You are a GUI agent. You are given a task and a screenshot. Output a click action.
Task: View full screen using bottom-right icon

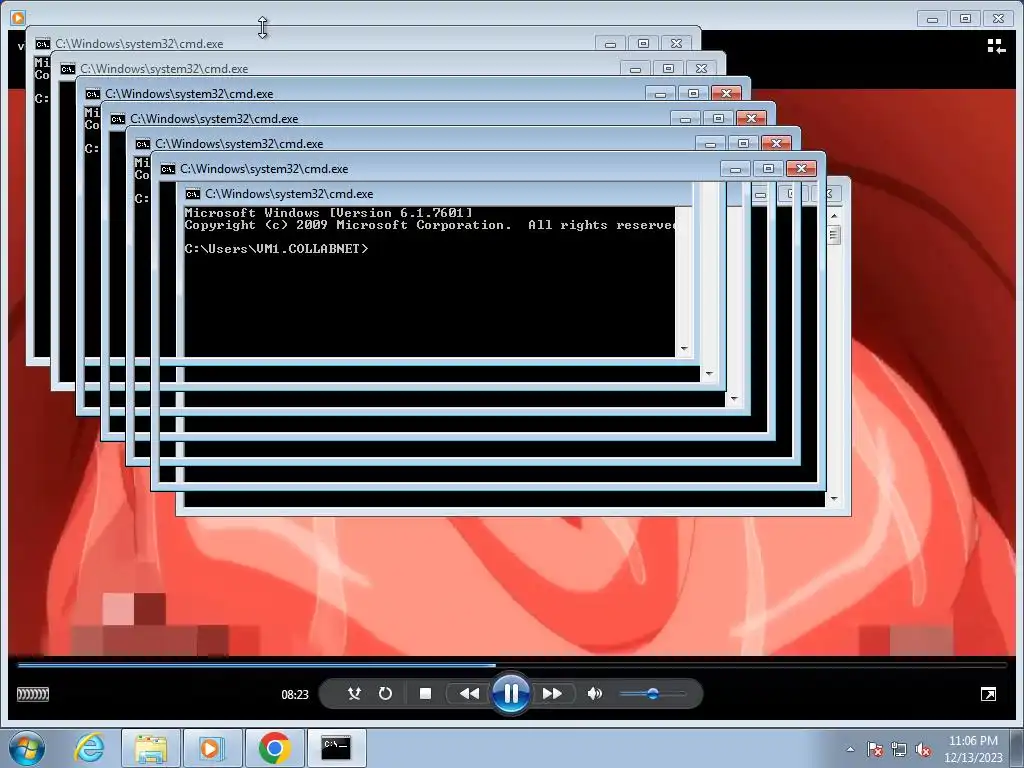[988, 694]
